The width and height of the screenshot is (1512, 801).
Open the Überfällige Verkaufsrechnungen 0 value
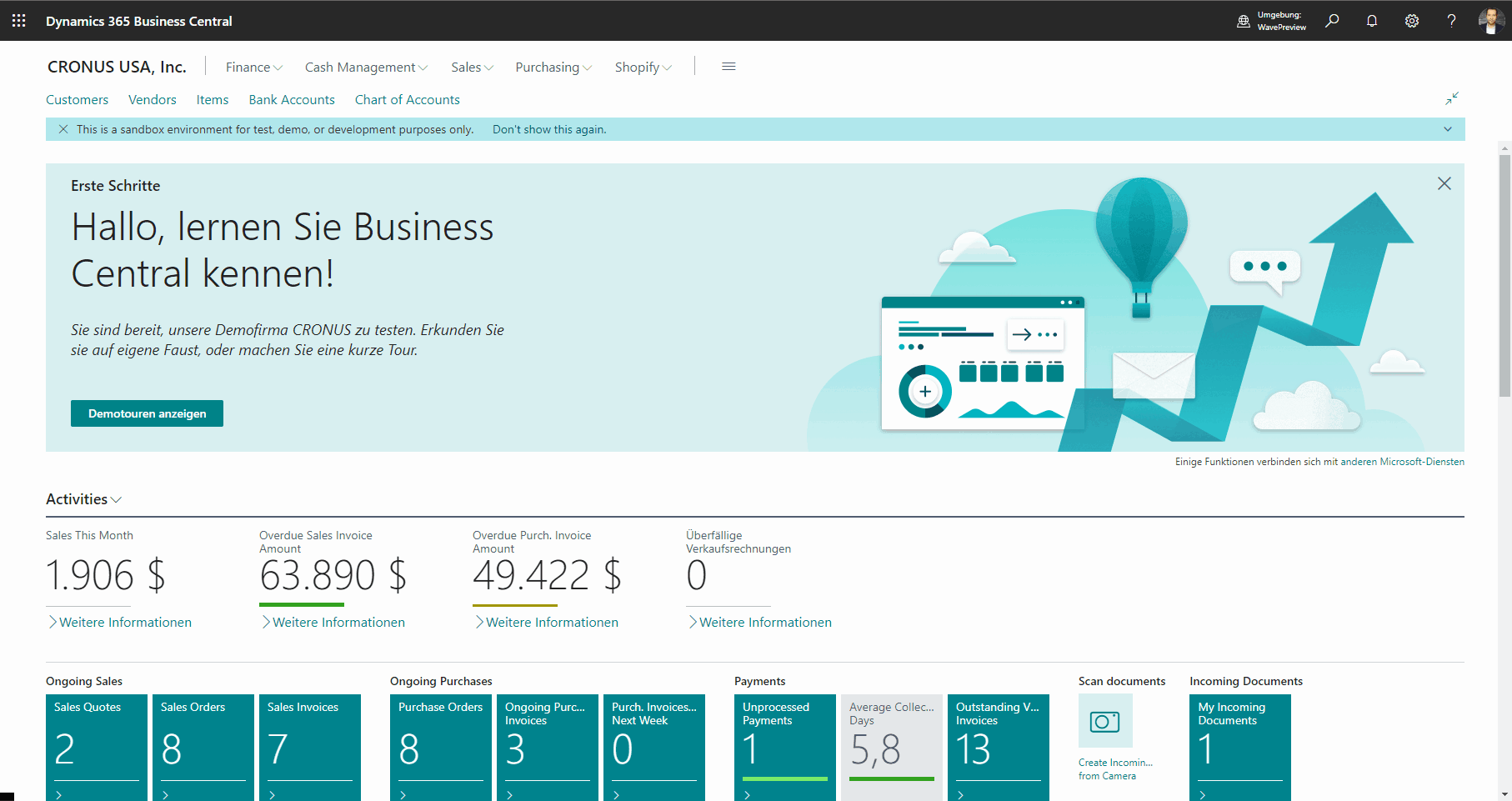[697, 575]
